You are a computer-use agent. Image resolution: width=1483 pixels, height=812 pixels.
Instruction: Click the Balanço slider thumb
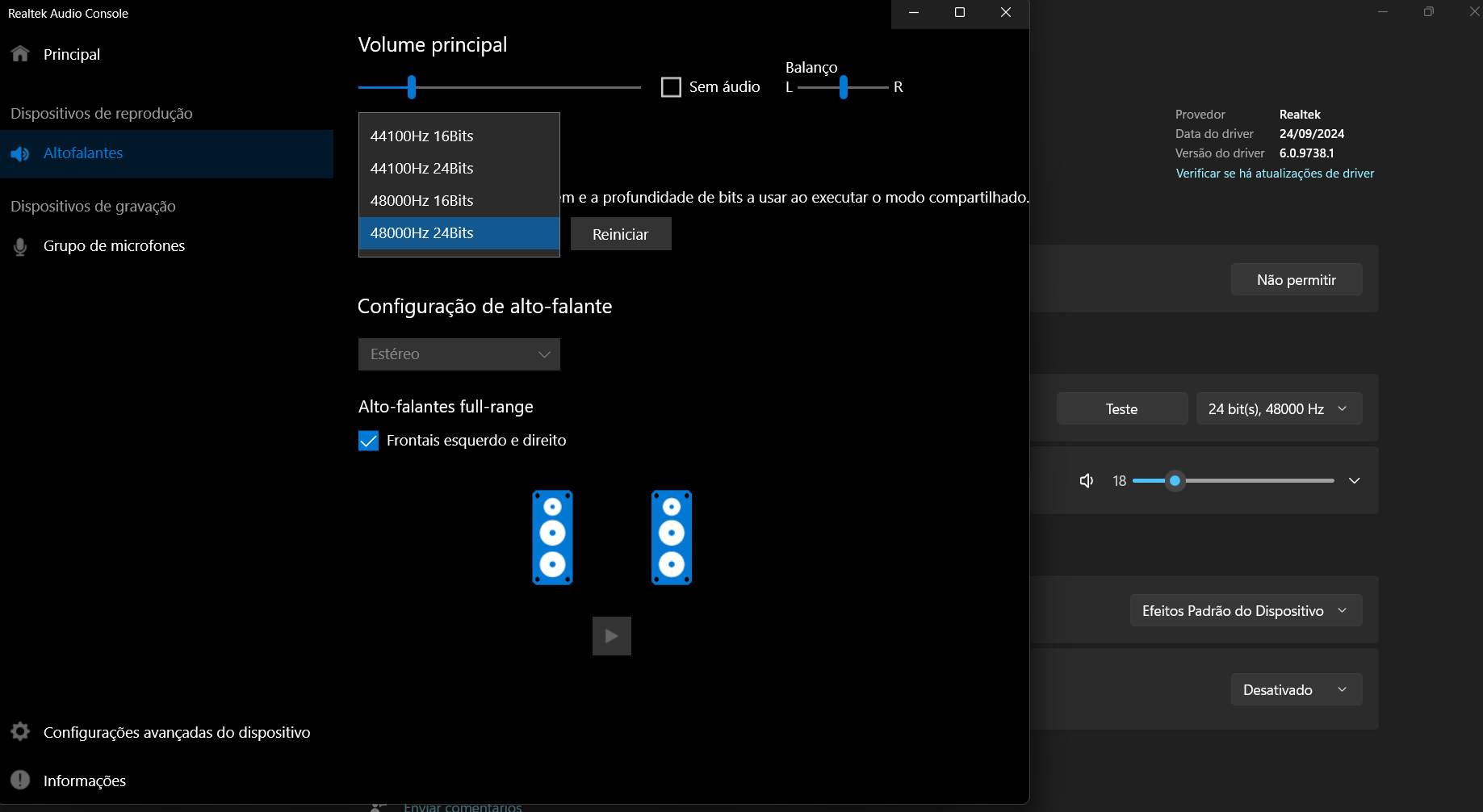coord(844,87)
